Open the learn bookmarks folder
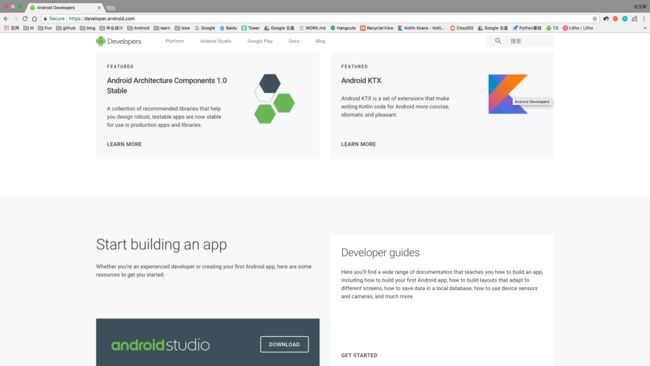 [x=162, y=28]
